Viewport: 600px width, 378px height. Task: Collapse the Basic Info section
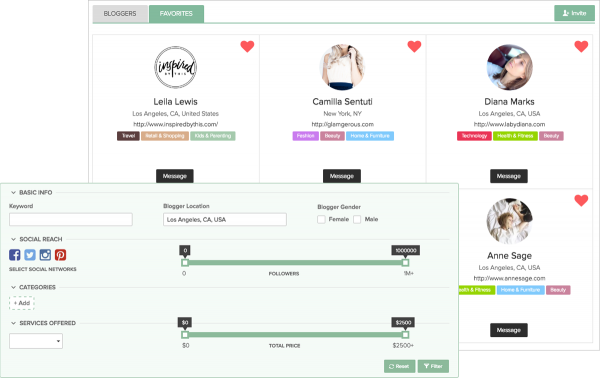pos(13,192)
